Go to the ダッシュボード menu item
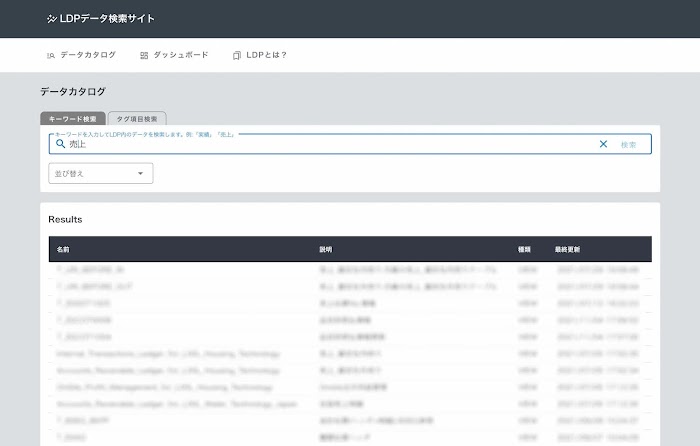This screenshot has height=446, width=700. pyautogui.click(x=181, y=55)
